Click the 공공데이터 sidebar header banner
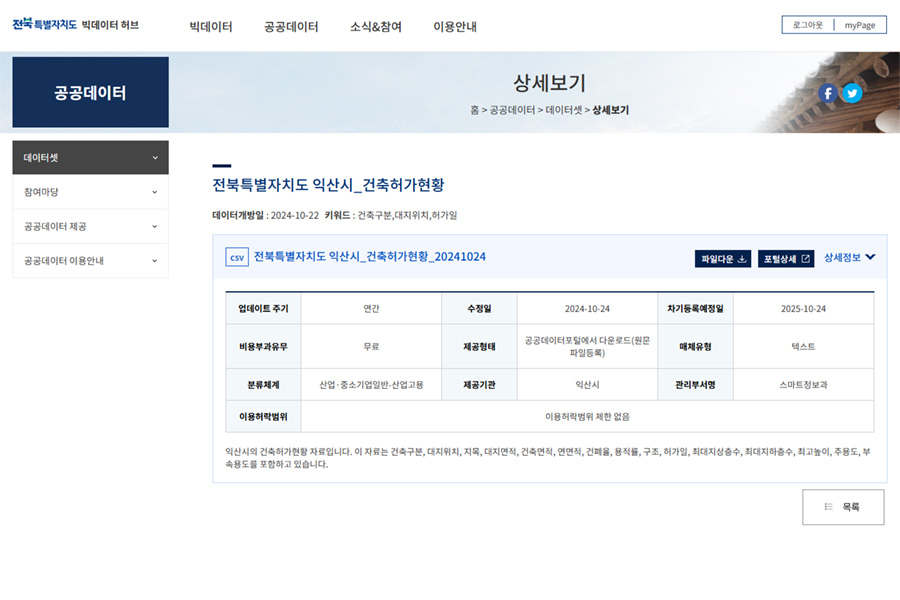Image resolution: width=900 pixels, height=600 pixels. point(91,92)
